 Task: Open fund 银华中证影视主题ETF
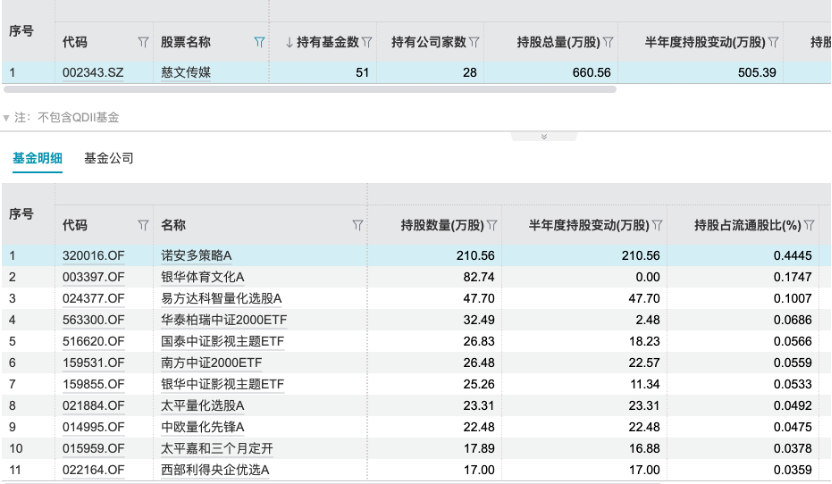point(223,384)
